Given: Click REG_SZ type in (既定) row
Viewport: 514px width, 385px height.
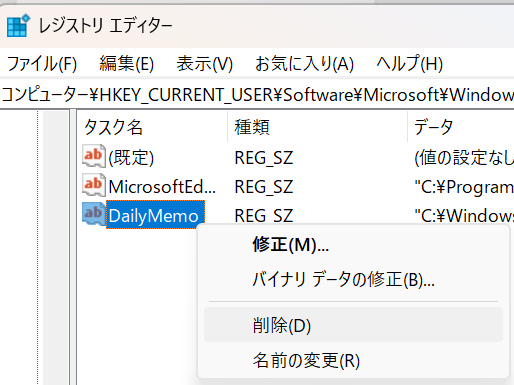Looking at the screenshot, I should (x=264, y=158).
